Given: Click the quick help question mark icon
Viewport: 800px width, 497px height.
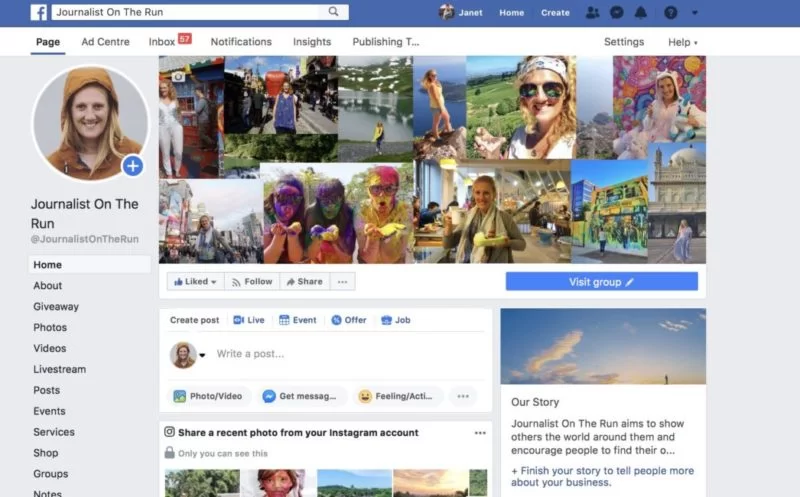Looking at the screenshot, I should point(670,13).
